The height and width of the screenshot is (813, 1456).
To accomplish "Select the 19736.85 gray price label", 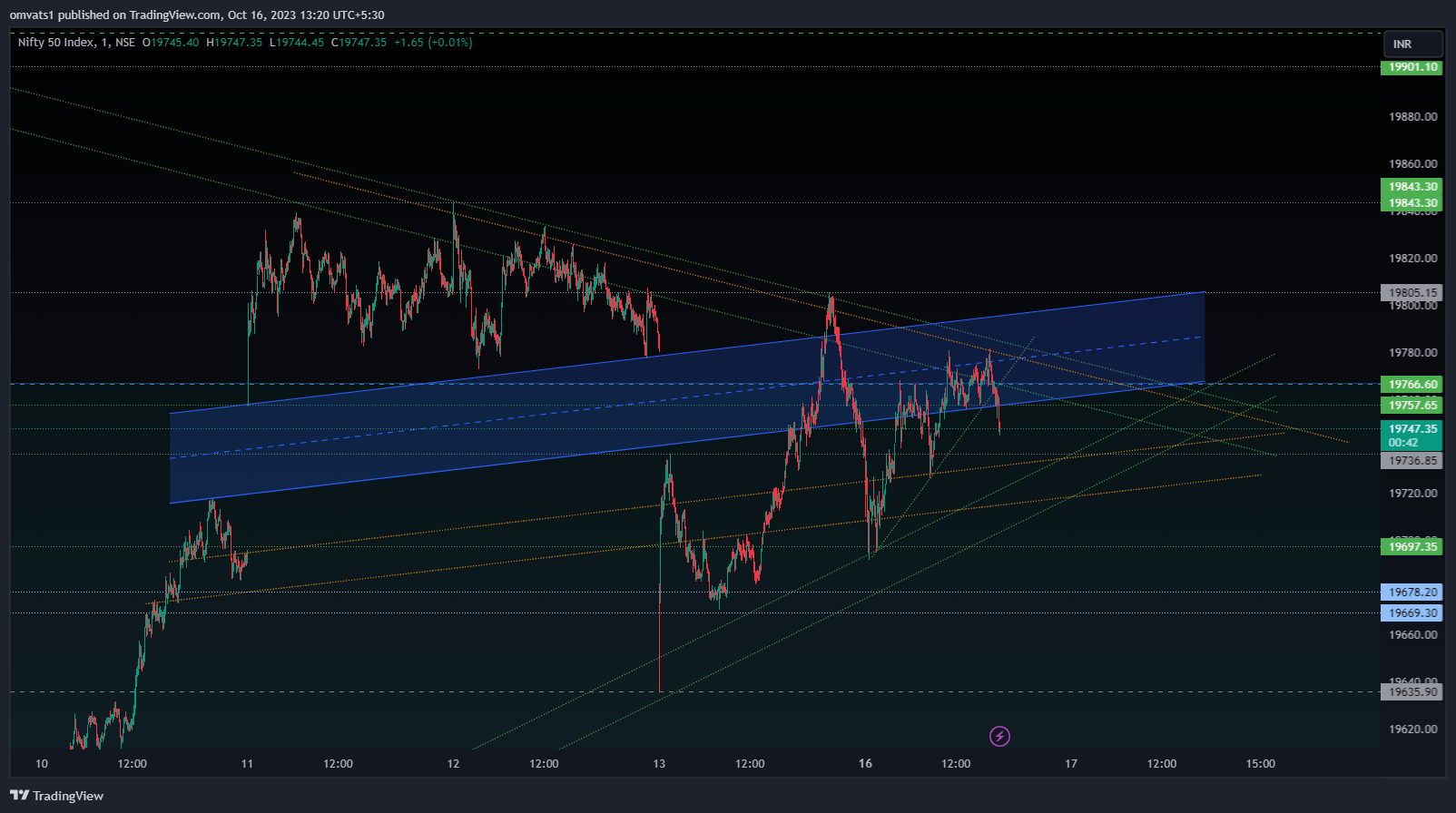I will (1412, 461).
